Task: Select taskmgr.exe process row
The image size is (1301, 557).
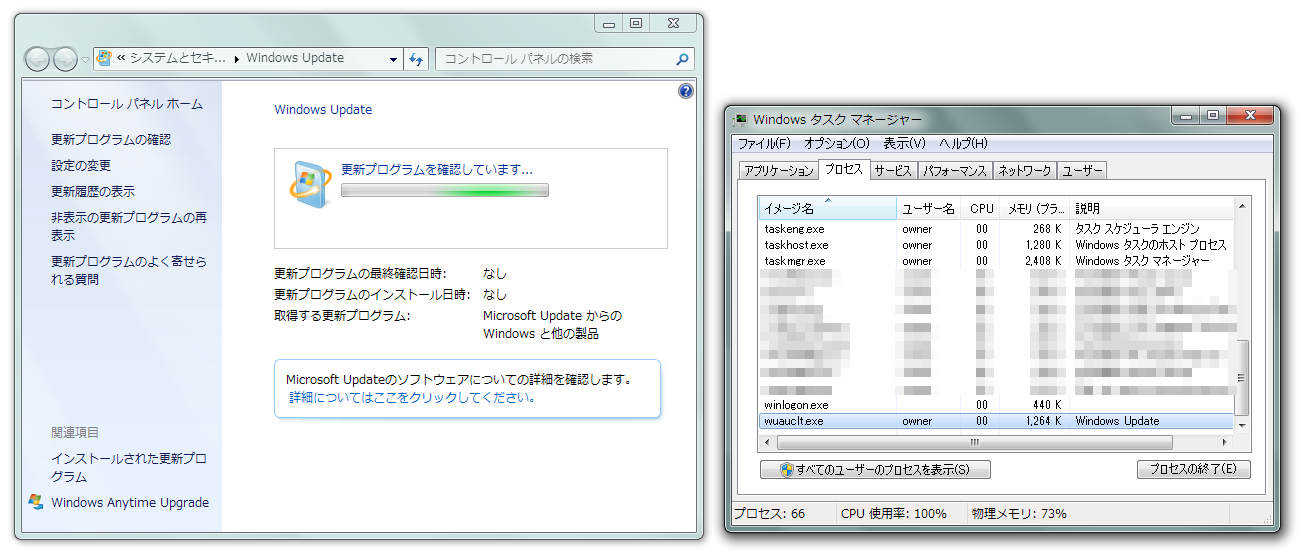Action: (996, 261)
